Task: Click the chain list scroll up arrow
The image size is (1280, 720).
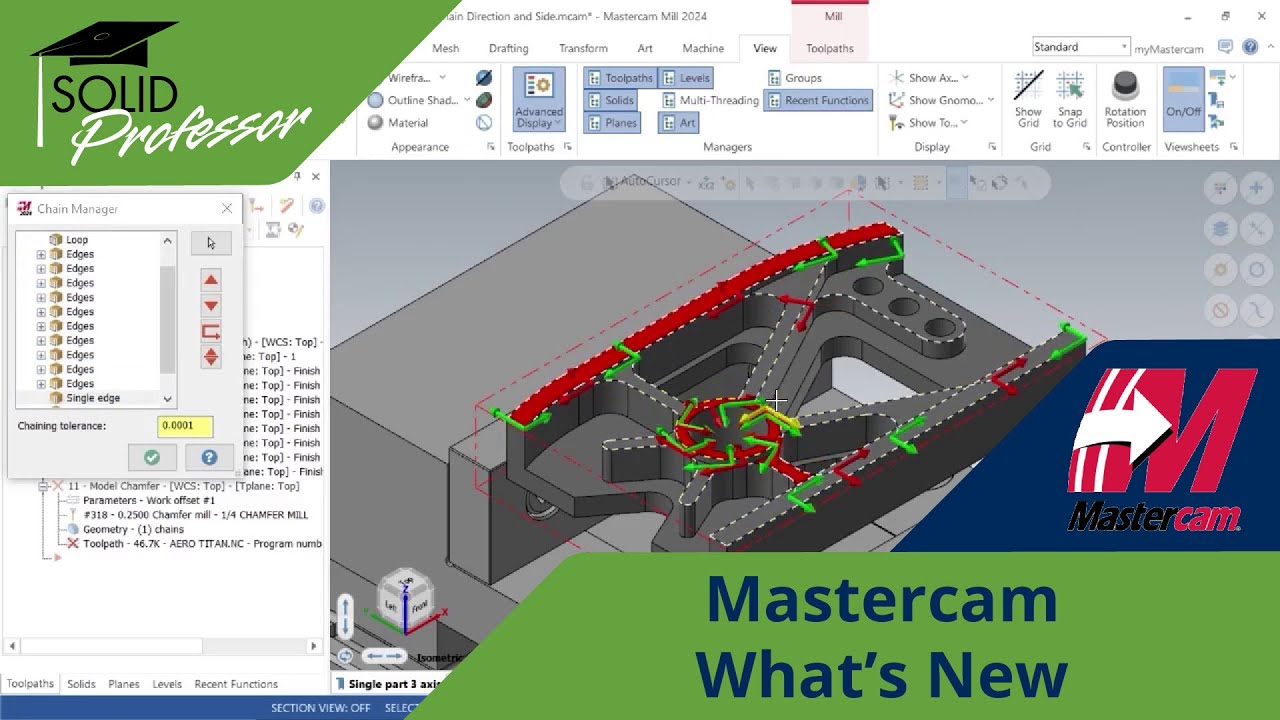Action: tap(167, 240)
